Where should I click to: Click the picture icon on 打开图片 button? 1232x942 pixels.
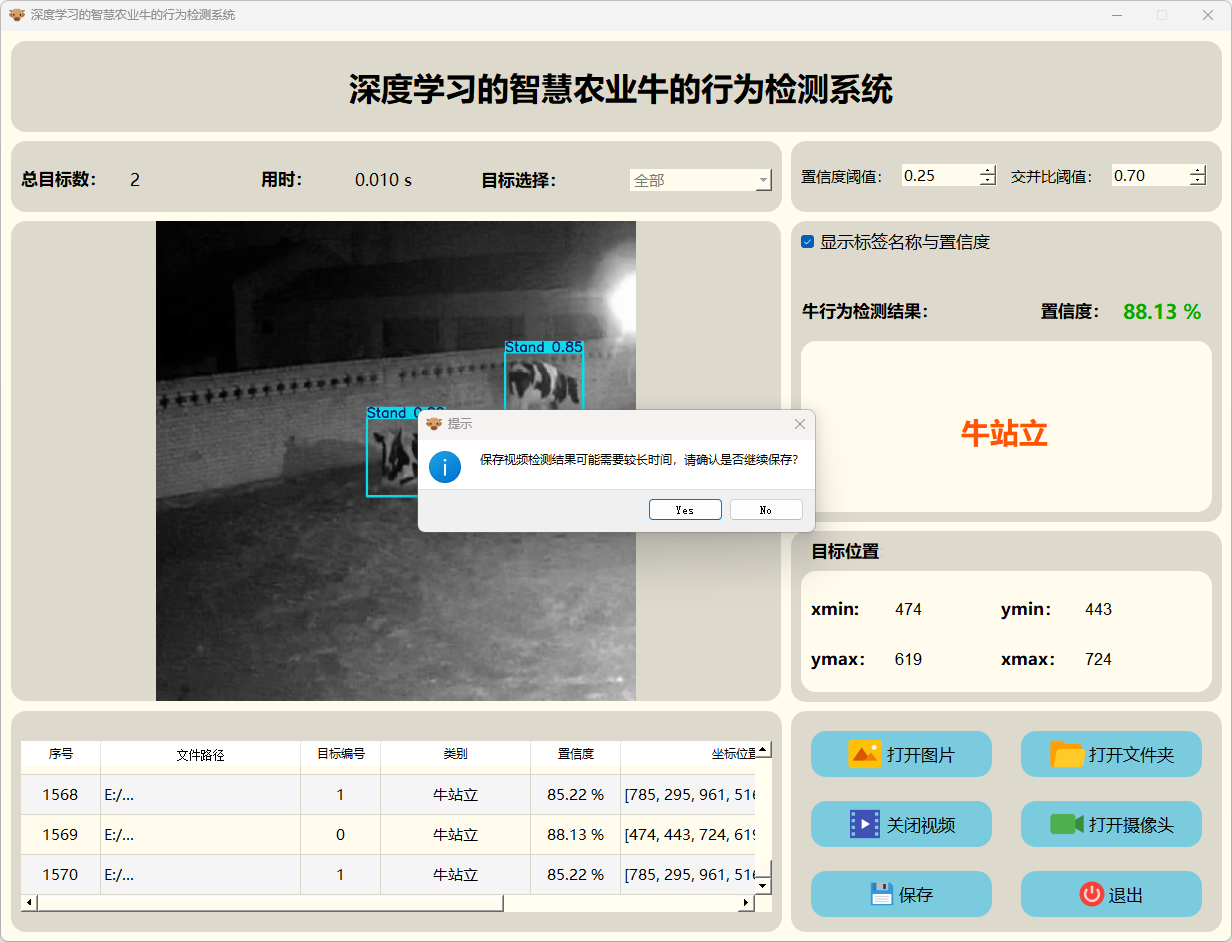tap(864, 754)
